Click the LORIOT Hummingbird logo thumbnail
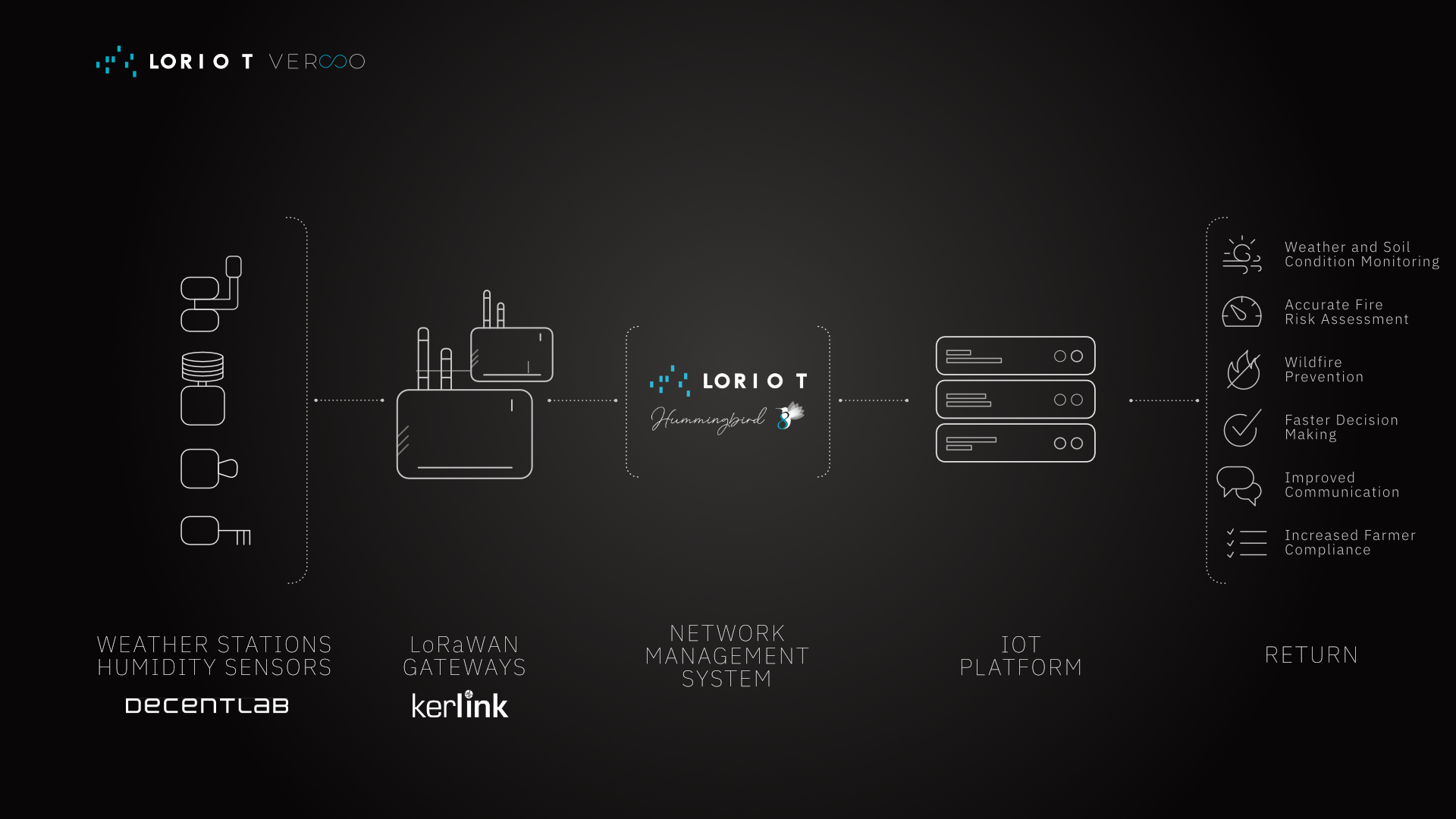1456x819 pixels. (x=728, y=398)
